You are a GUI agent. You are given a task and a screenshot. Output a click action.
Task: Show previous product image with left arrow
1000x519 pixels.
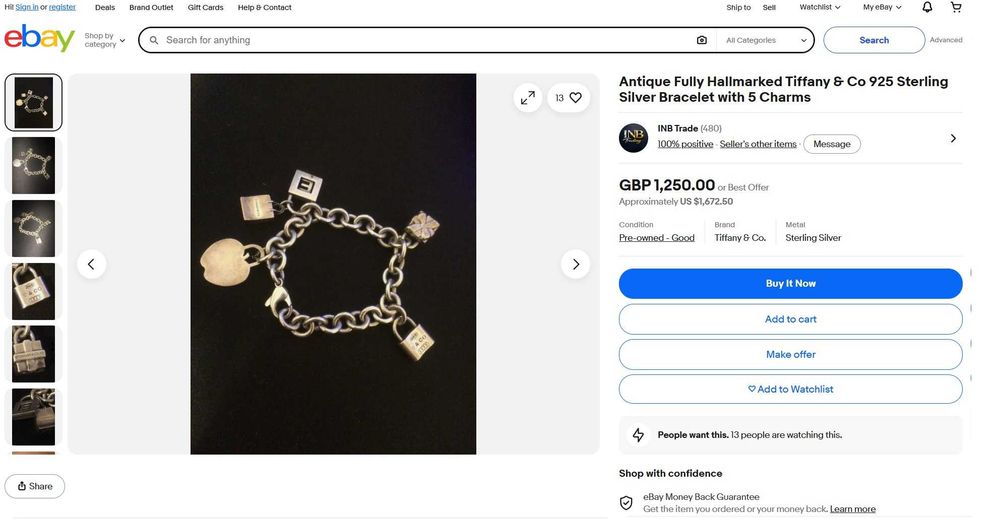coord(91,264)
